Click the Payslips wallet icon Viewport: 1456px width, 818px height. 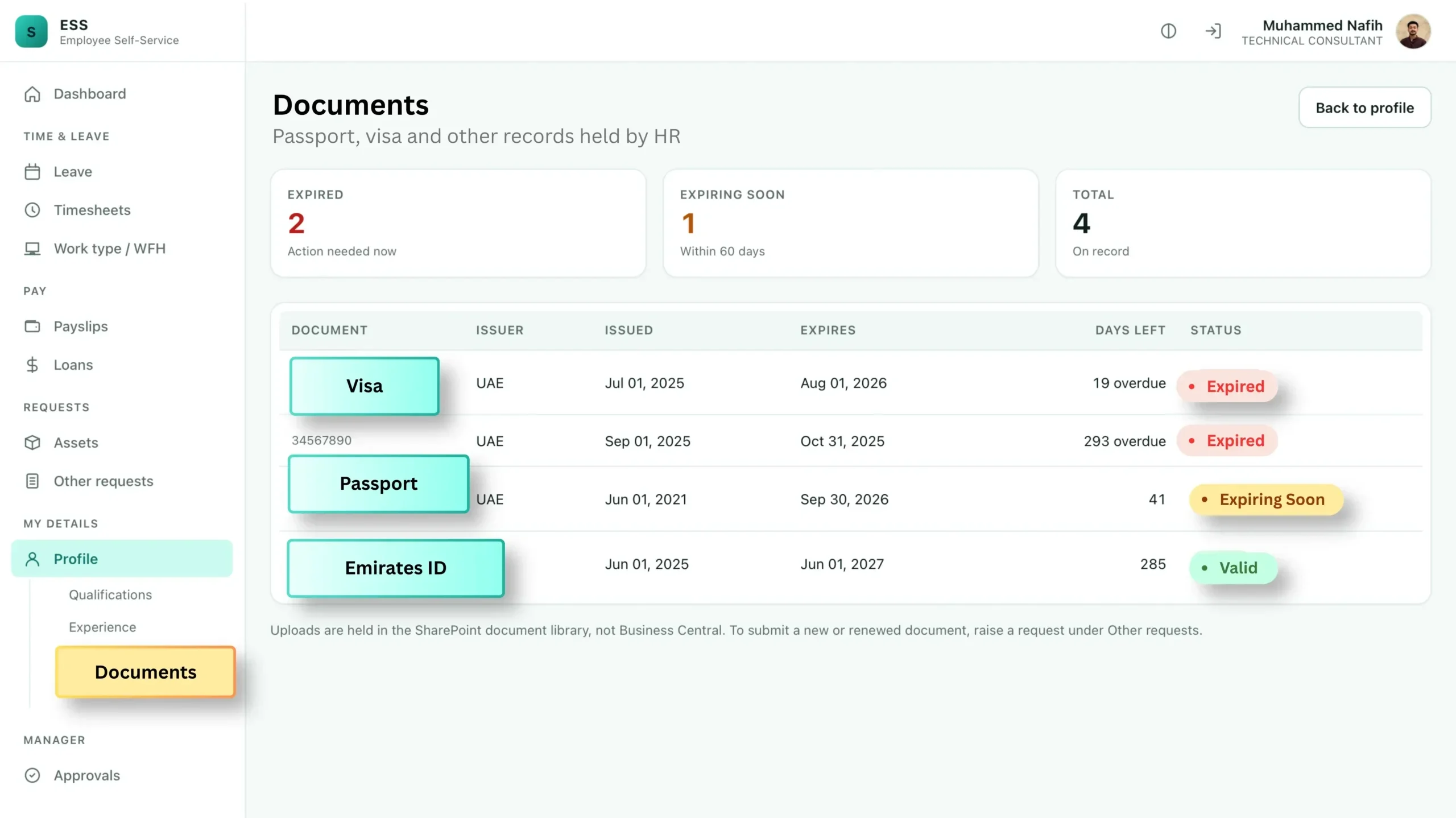[x=32, y=327]
